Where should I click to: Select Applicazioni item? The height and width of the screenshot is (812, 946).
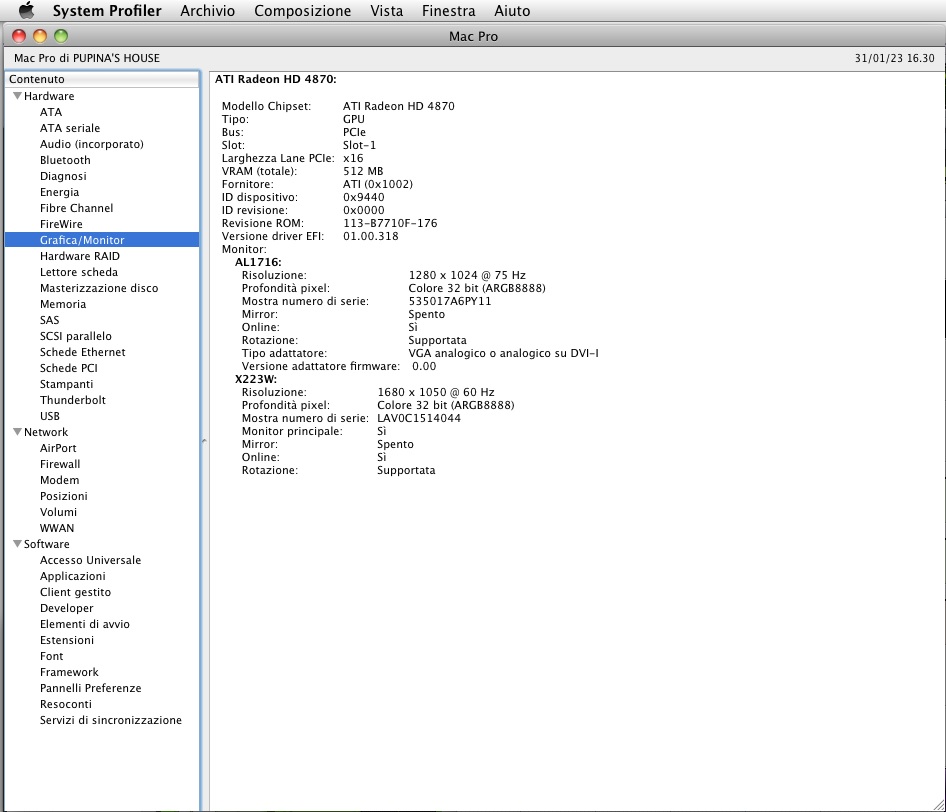pos(72,576)
